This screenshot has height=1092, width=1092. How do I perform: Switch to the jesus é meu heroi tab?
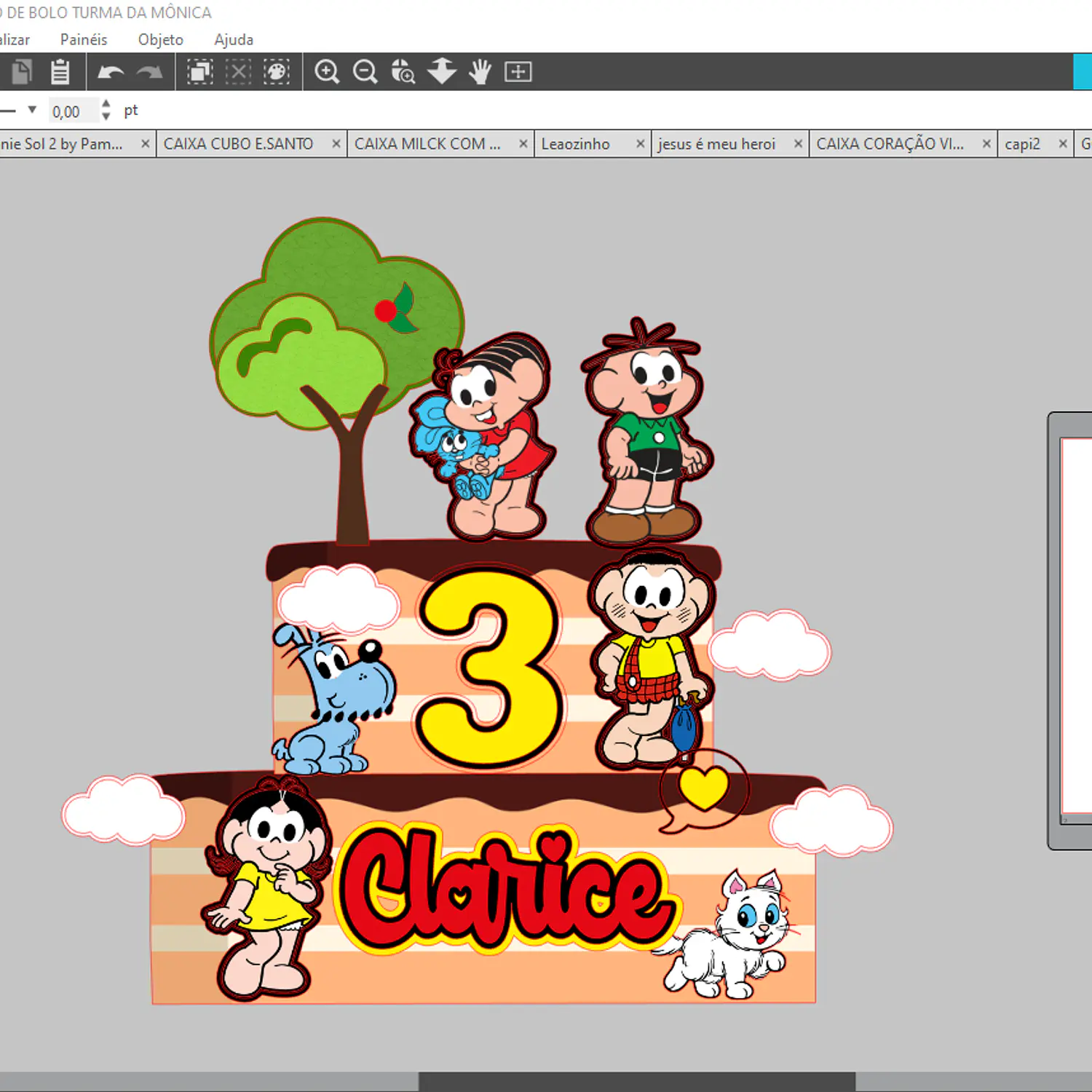[729, 144]
